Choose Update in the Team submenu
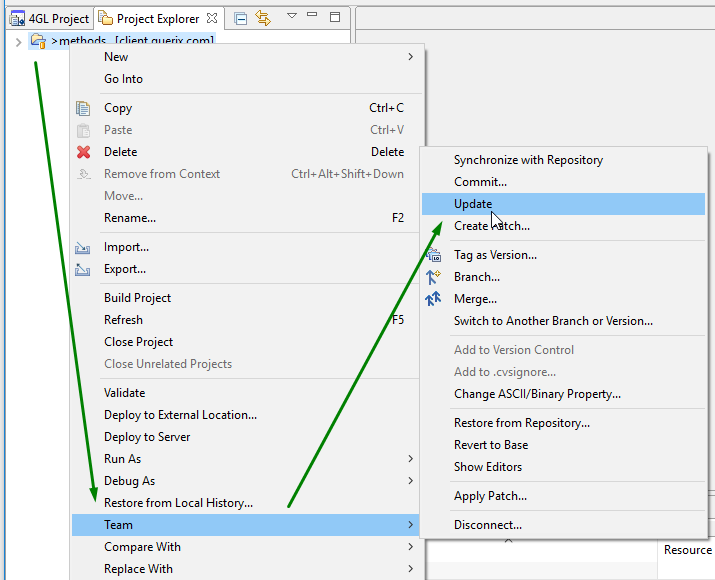 (x=473, y=204)
